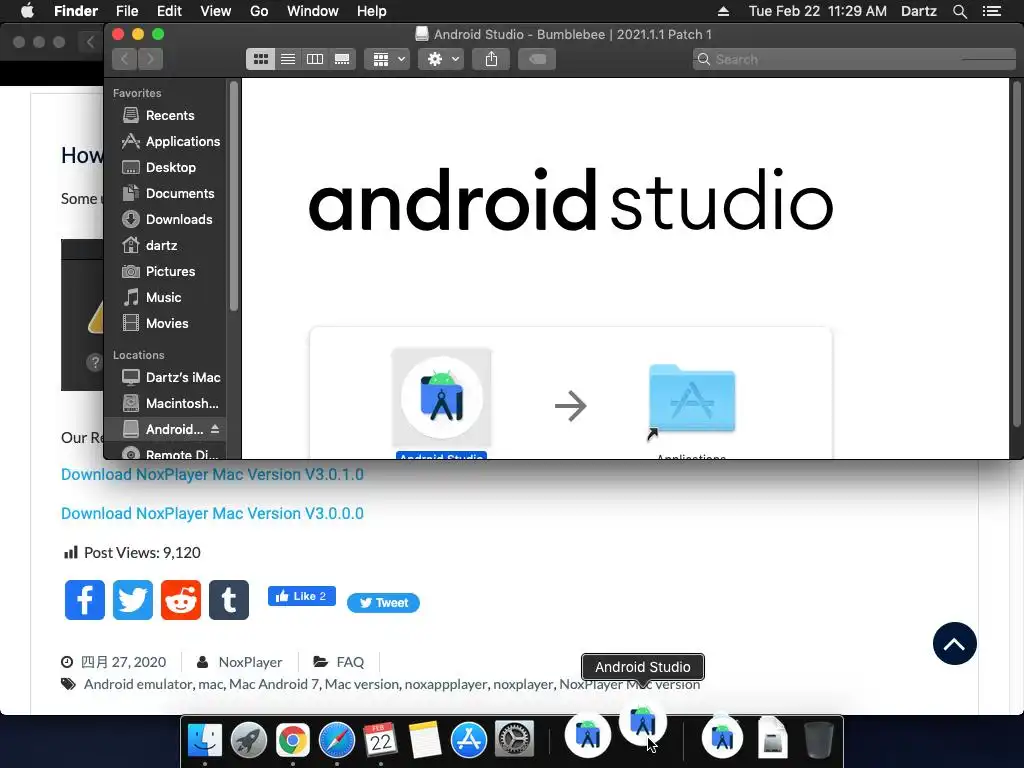
Task: Focus the Finder Search field
Action: [854, 59]
